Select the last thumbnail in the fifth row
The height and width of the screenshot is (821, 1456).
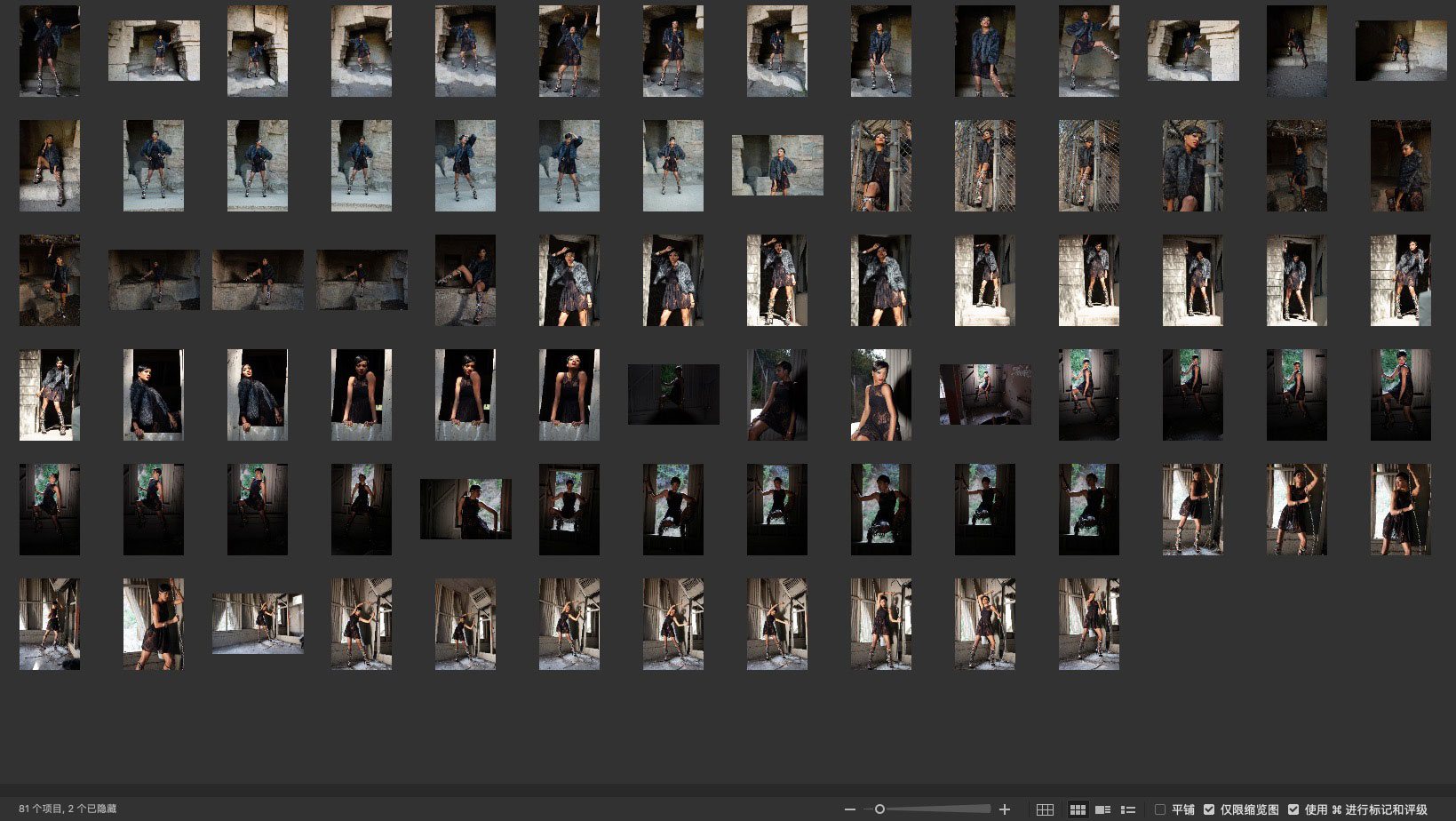pos(1400,509)
